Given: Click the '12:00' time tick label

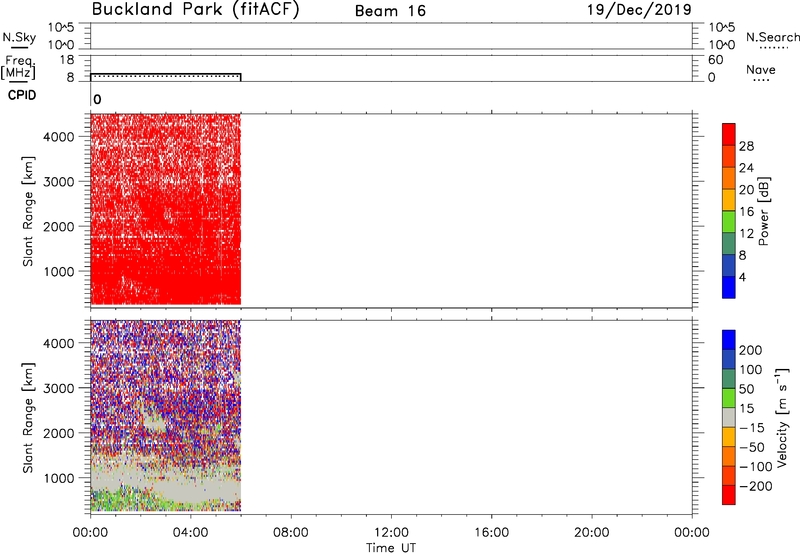Looking at the screenshot, I should tap(391, 533).
